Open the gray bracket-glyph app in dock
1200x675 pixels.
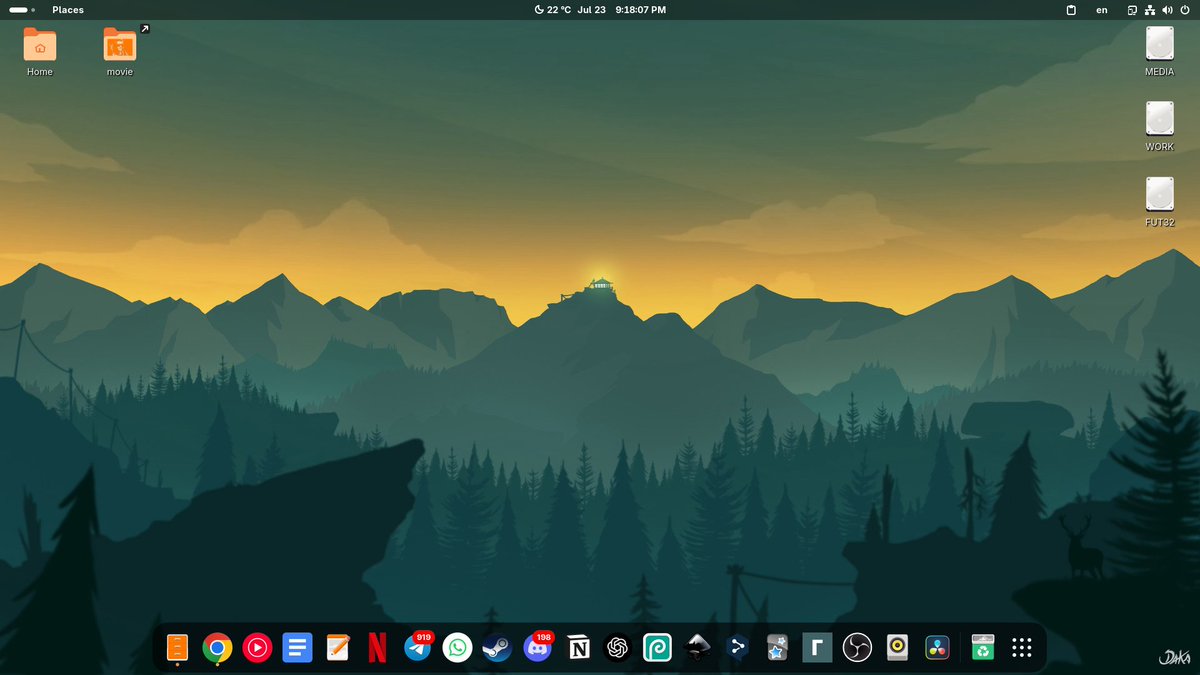(x=817, y=648)
